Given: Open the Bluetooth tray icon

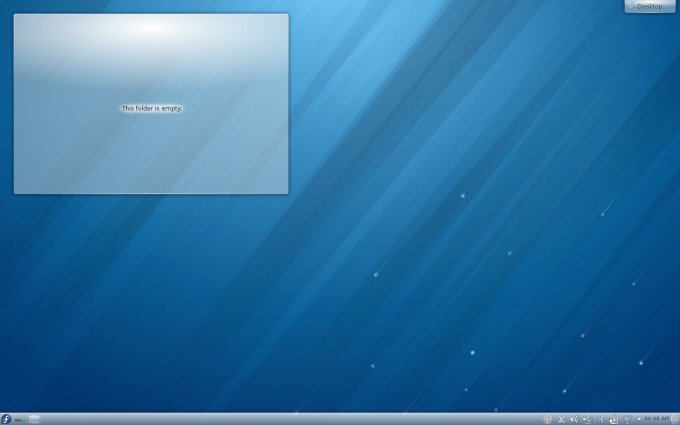Looking at the screenshot, I should click(x=601, y=419).
